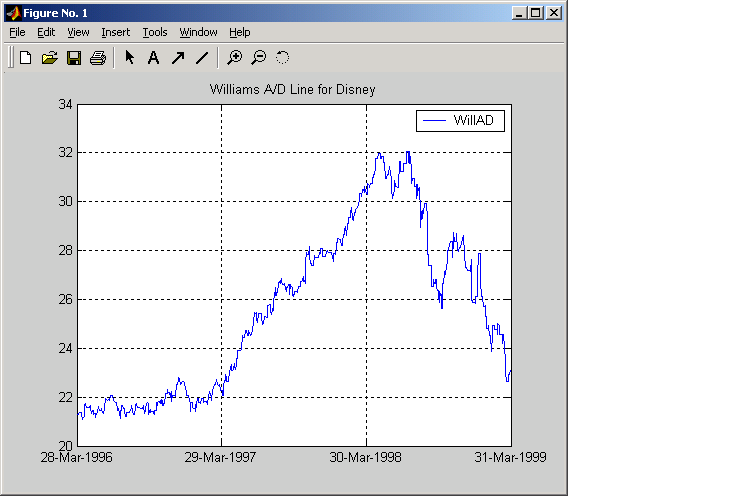740x503 pixels.
Task: Click the y-axis tick label 22
Action: [66, 397]
